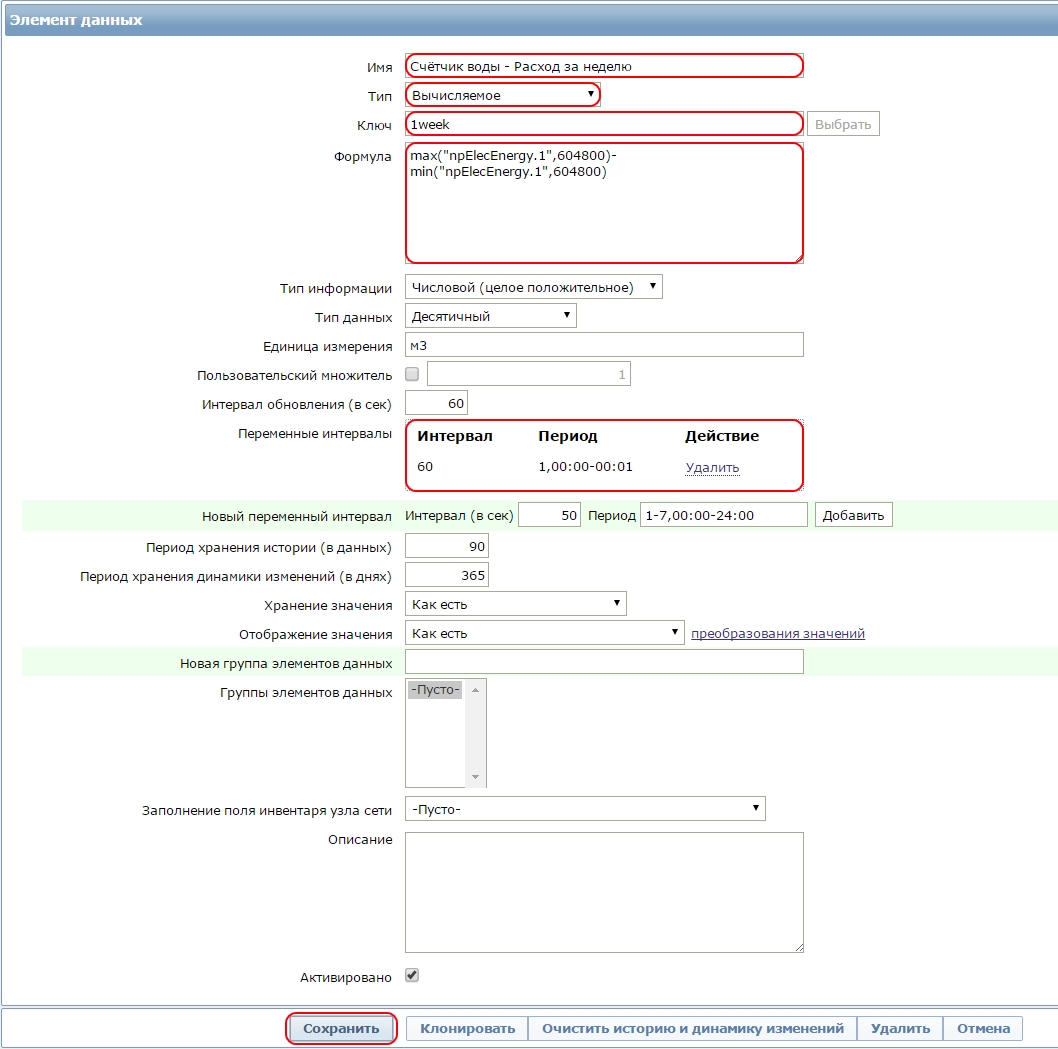Follow the преобразования значений link
The width and height of the screenshot is (1058, 1049).
778,633
